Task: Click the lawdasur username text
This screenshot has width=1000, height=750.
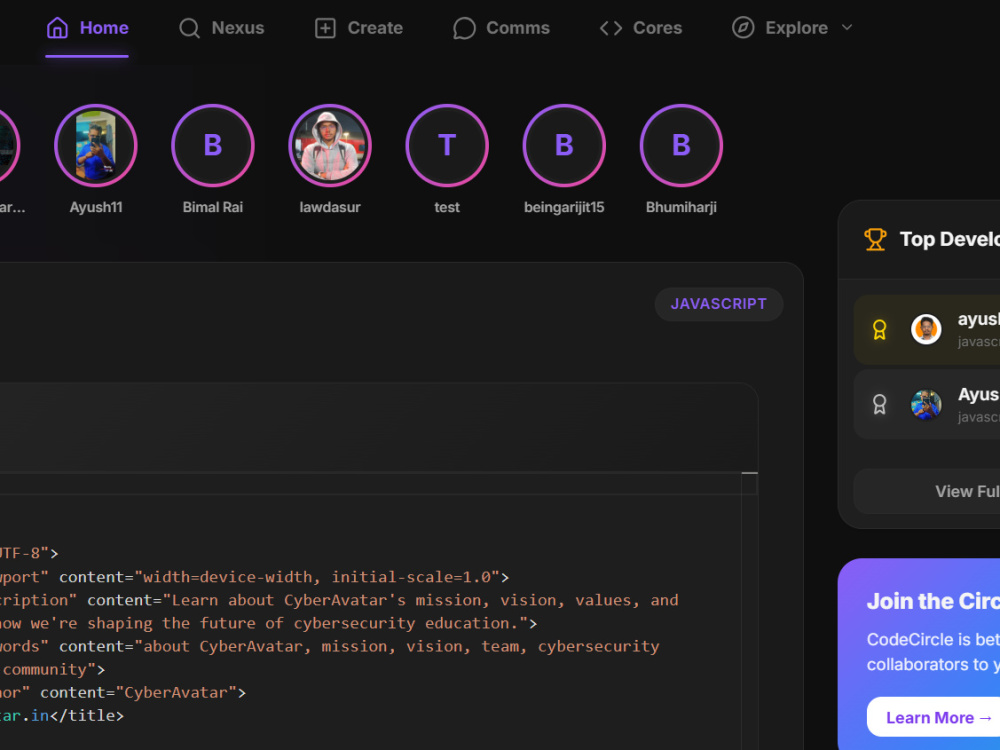Action: pos(330,207)
